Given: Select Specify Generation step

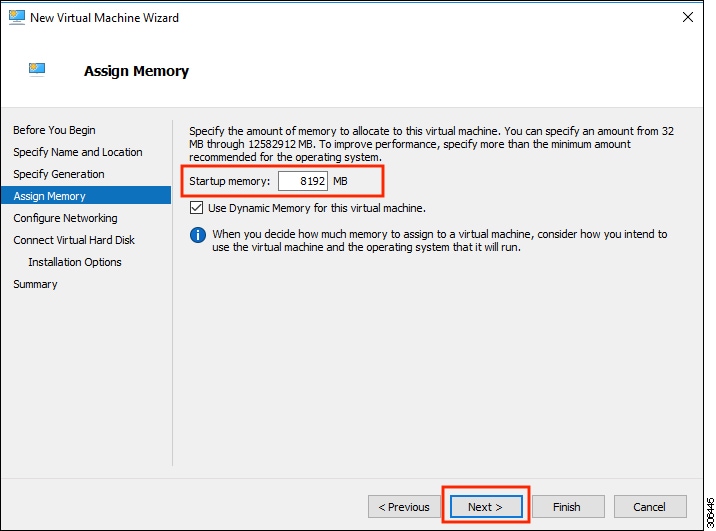Looking at the screenshot, I should tap(58, 174).
